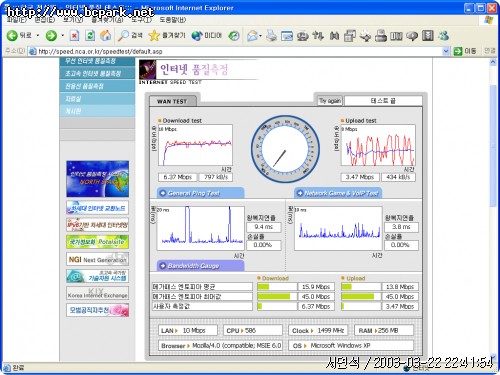The height and width of the screenshot is (375, 500).
Task: Open the Media (미디어) globe pane
Action: (x=207, y=35)
